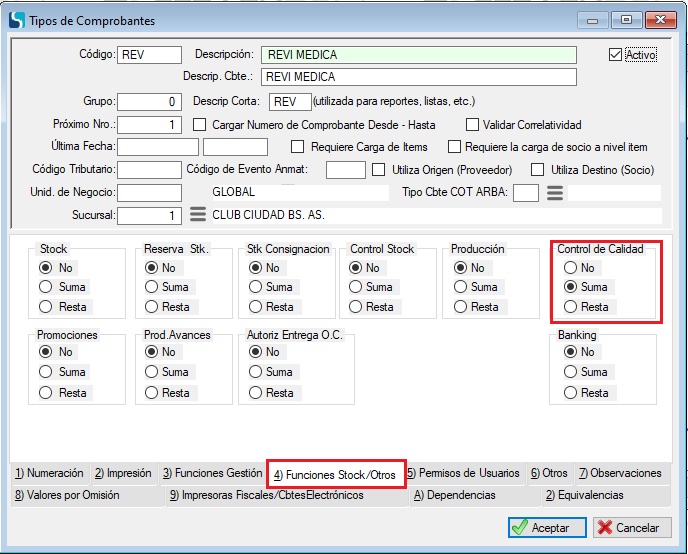The height and width of the screenshot is (554, 688).
Task: Select Resta under Control de Calidad
Action: (570, 307)
